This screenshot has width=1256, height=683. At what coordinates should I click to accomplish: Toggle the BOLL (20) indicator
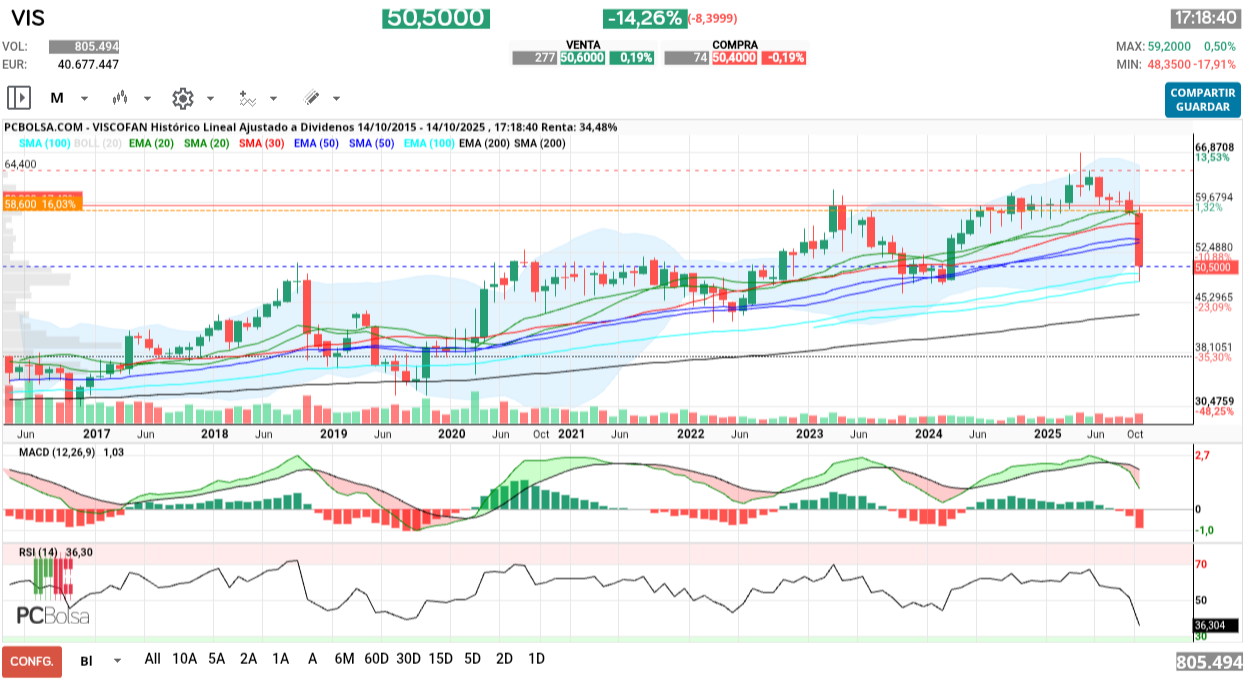[x=99, y=144]
